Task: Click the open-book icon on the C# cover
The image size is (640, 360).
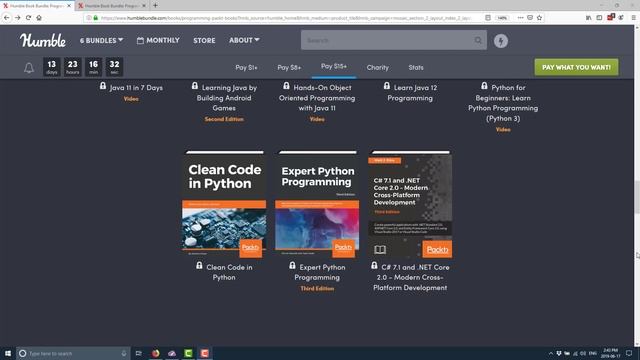Action: pos(380,249)
